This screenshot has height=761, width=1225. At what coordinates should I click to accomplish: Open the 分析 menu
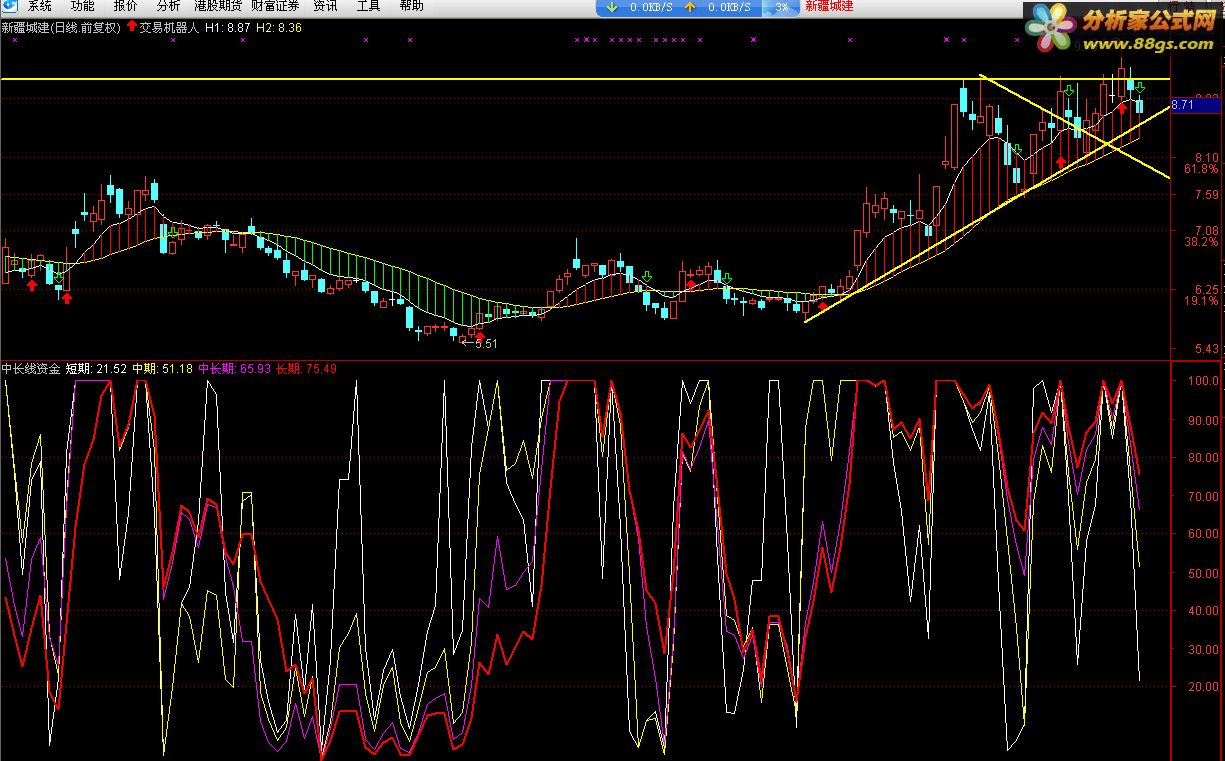(x=169, y=6)
